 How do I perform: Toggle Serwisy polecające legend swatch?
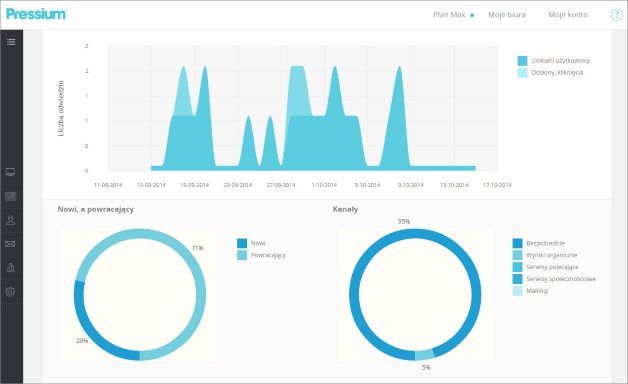point(517,267)
